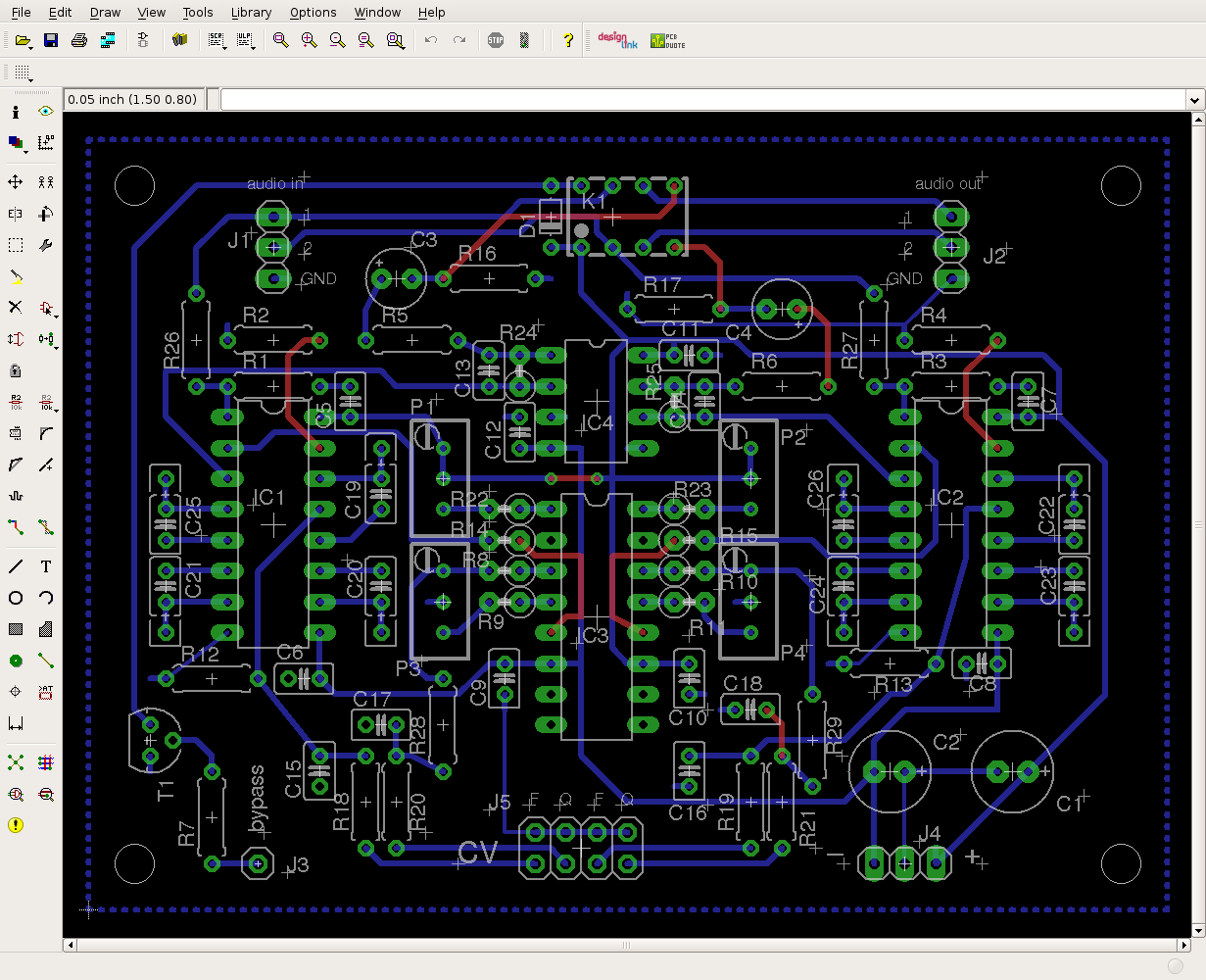Click the PCB Quote button
This screenshot has width=1206, height=980.
pos(668,40)
